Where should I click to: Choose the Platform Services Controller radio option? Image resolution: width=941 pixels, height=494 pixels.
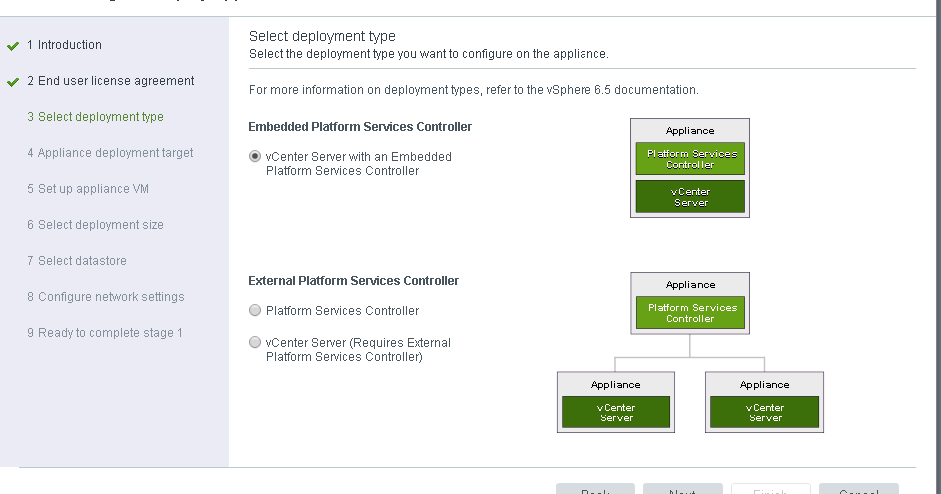tap(256, 311)
